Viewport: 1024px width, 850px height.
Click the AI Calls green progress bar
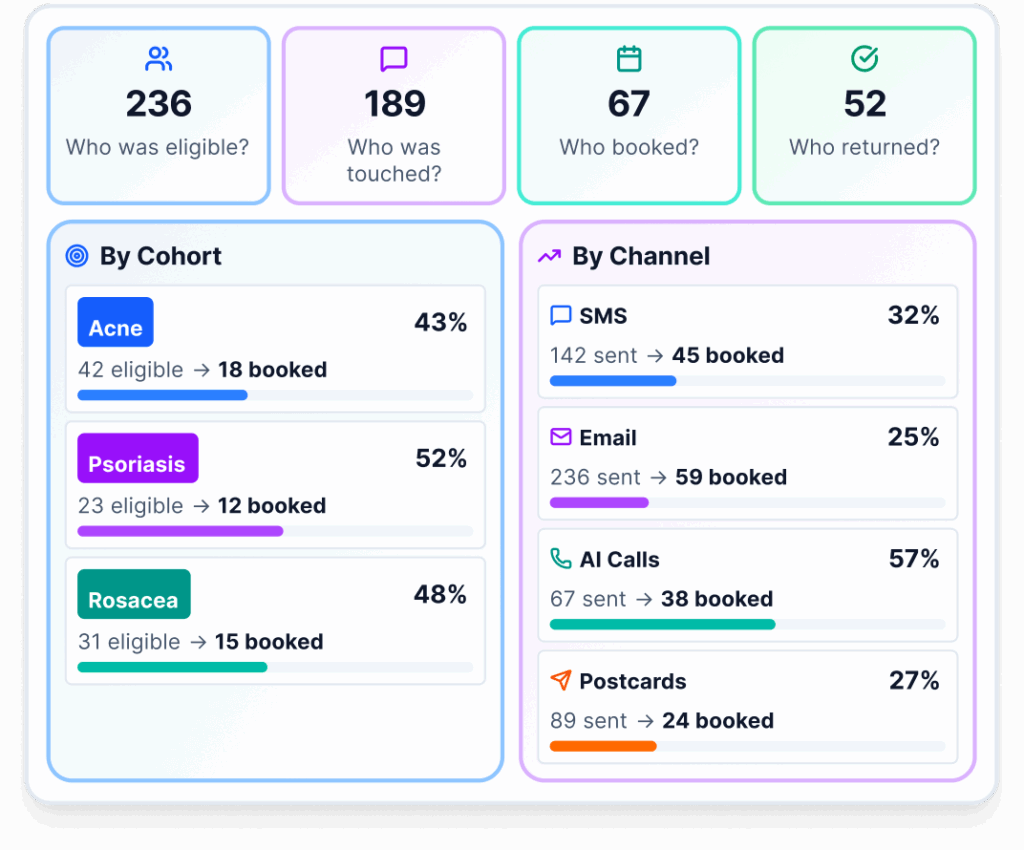pos(662,624)
